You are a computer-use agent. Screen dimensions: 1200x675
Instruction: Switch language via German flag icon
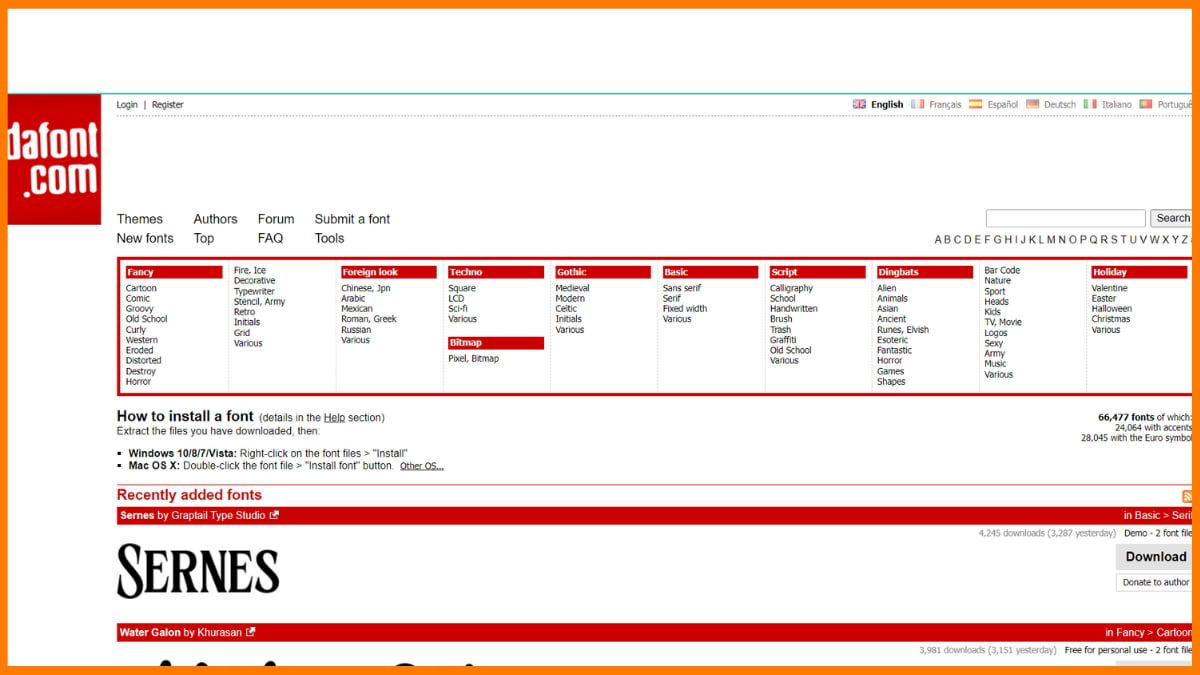1032,104
